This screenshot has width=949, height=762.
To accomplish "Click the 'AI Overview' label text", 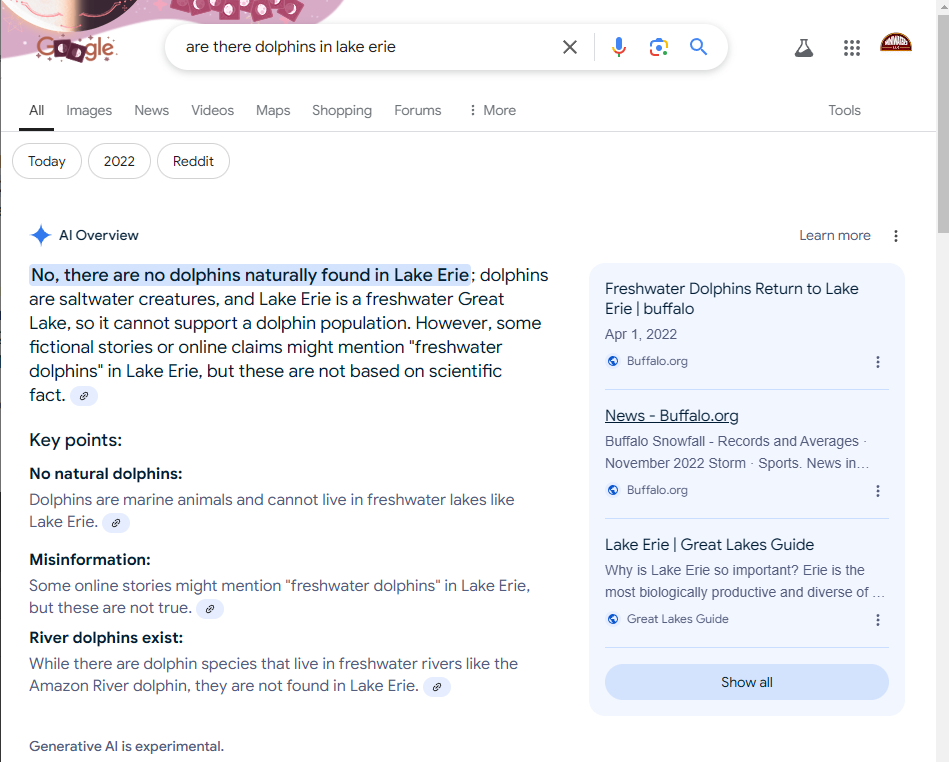I will 99,235.
